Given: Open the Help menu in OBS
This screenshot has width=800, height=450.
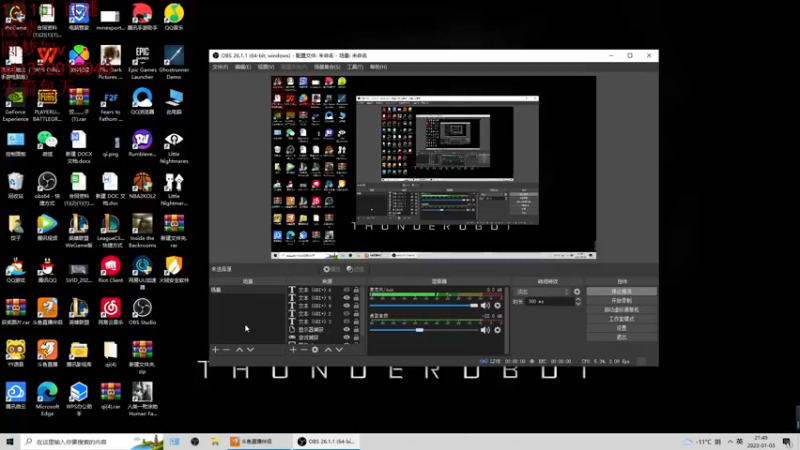Looking at the screenshot, I should coord(379,67).
